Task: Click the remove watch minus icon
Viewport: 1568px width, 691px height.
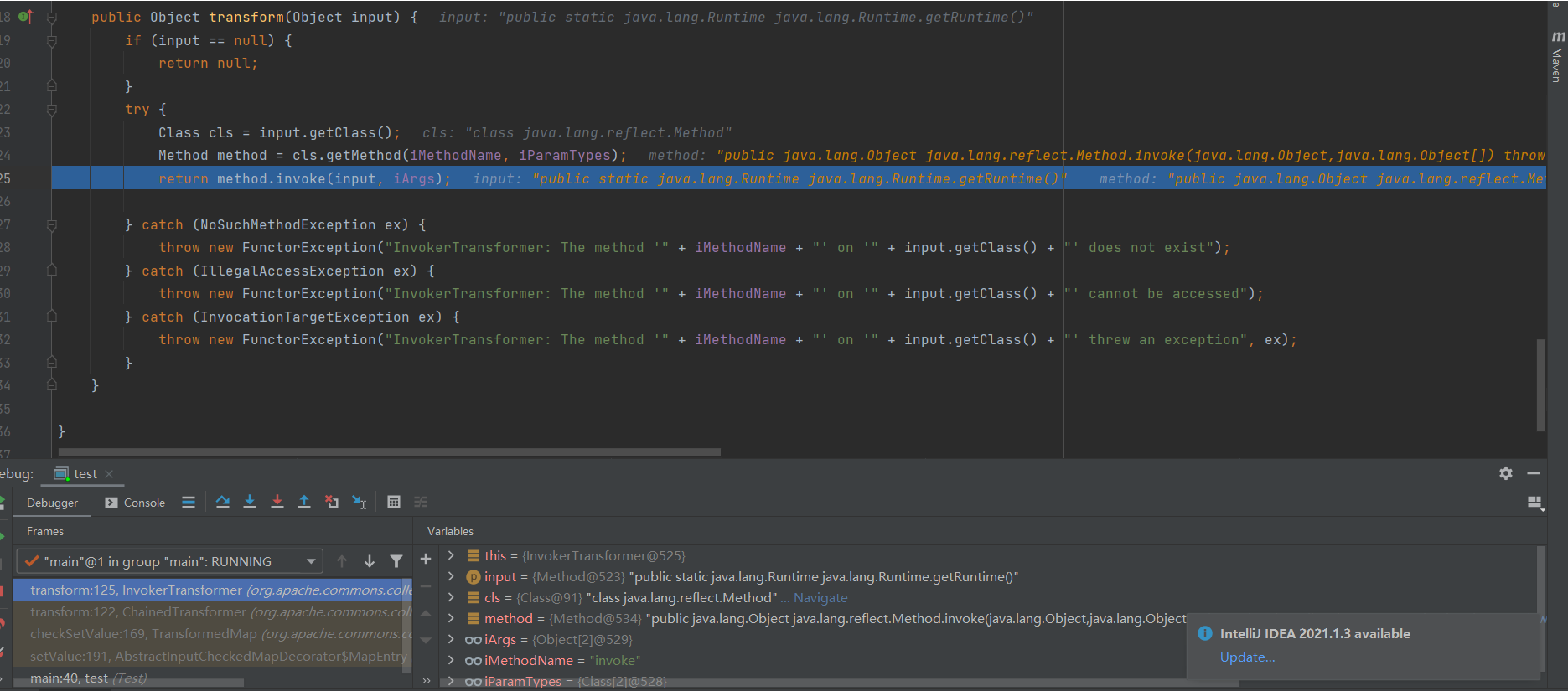Action: coord(426,586)
